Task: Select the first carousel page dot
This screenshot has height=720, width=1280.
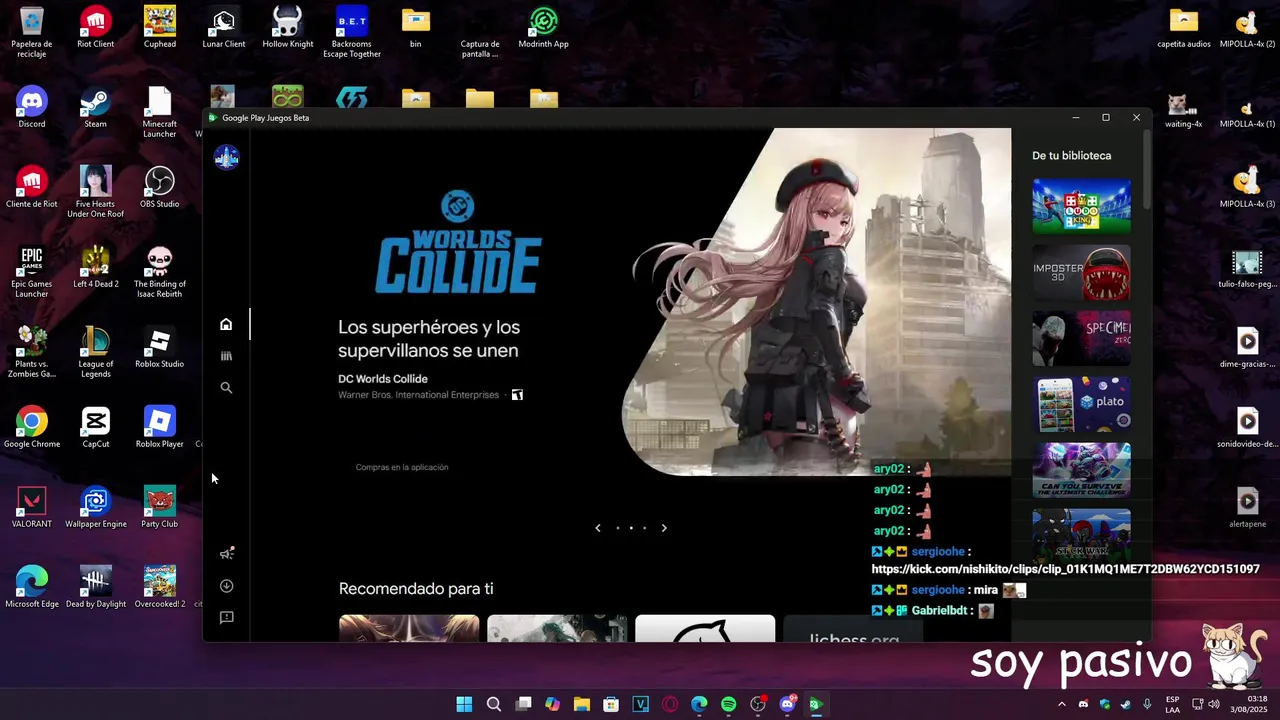Action: 618,528
